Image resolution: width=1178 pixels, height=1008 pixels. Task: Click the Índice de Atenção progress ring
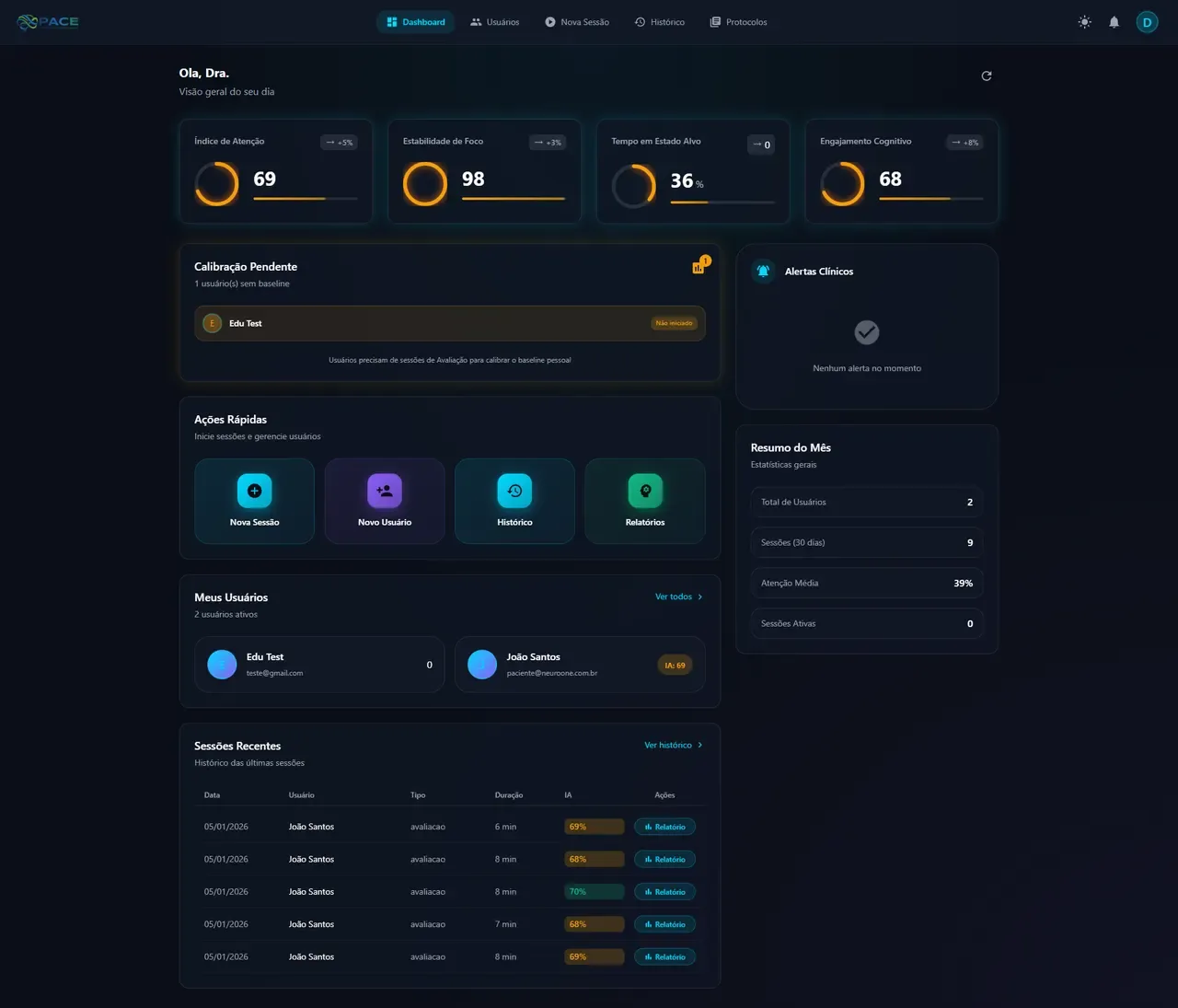click(217, 184)
